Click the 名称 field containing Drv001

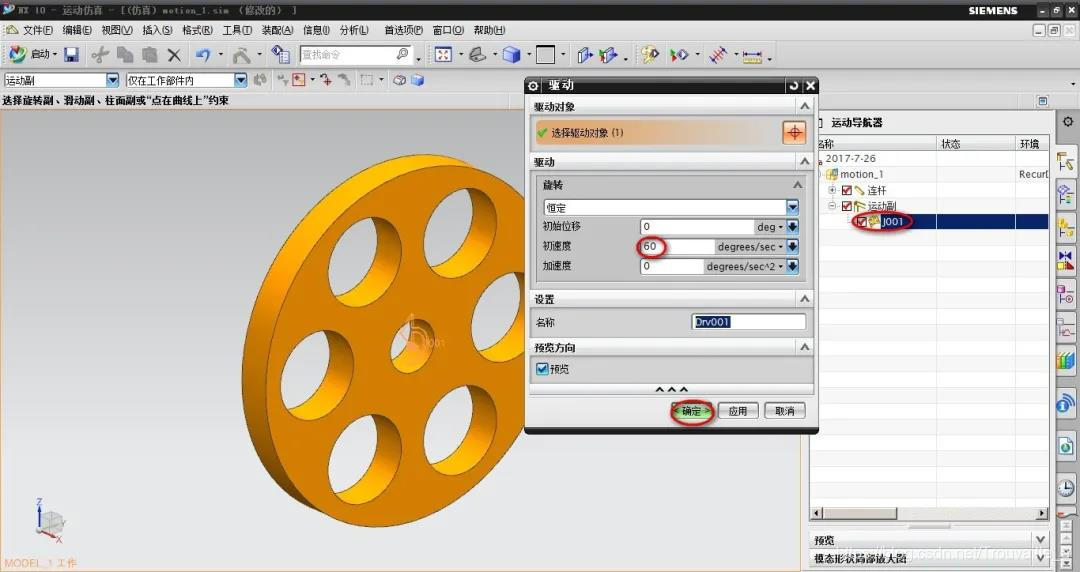point(749,322)
